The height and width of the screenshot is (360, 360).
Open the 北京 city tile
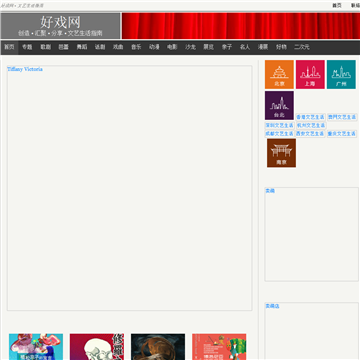279,74
